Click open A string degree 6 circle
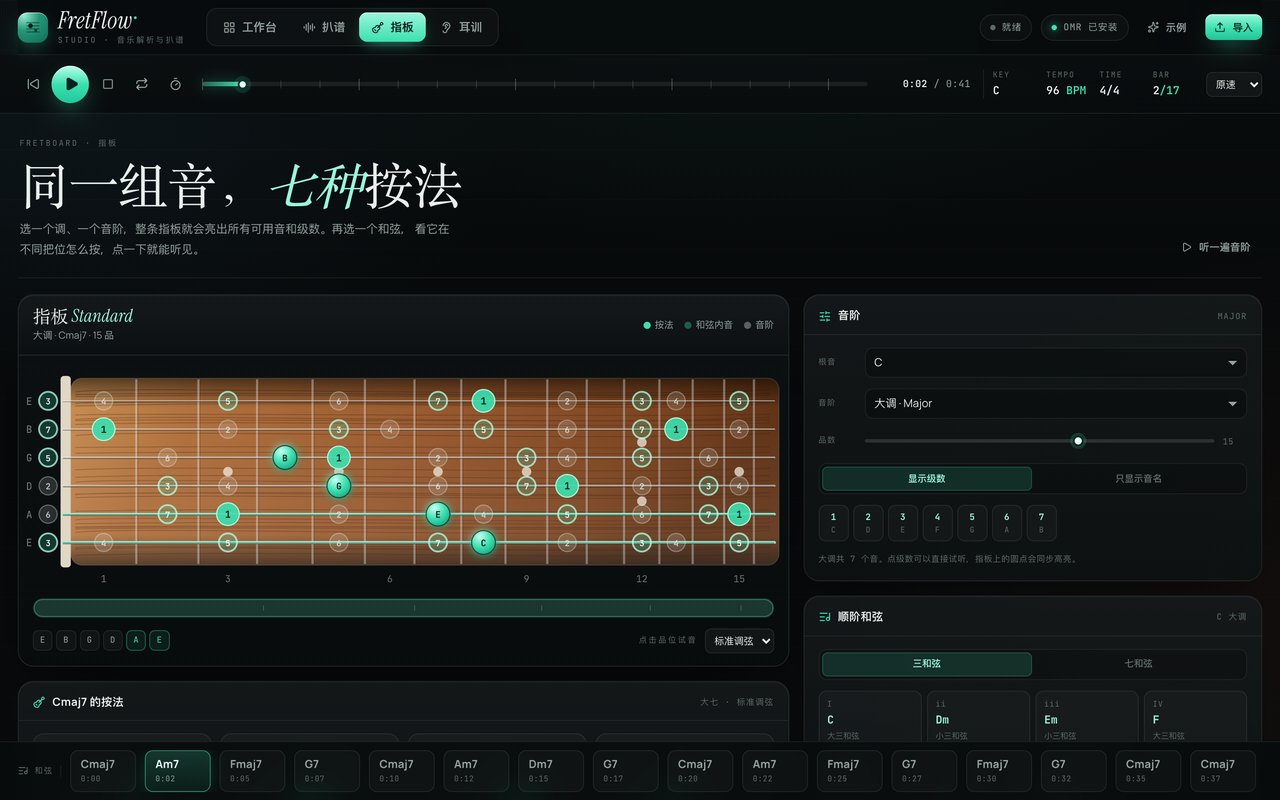Viewport: 1280px width, 800px height. [x=48, y=514]
